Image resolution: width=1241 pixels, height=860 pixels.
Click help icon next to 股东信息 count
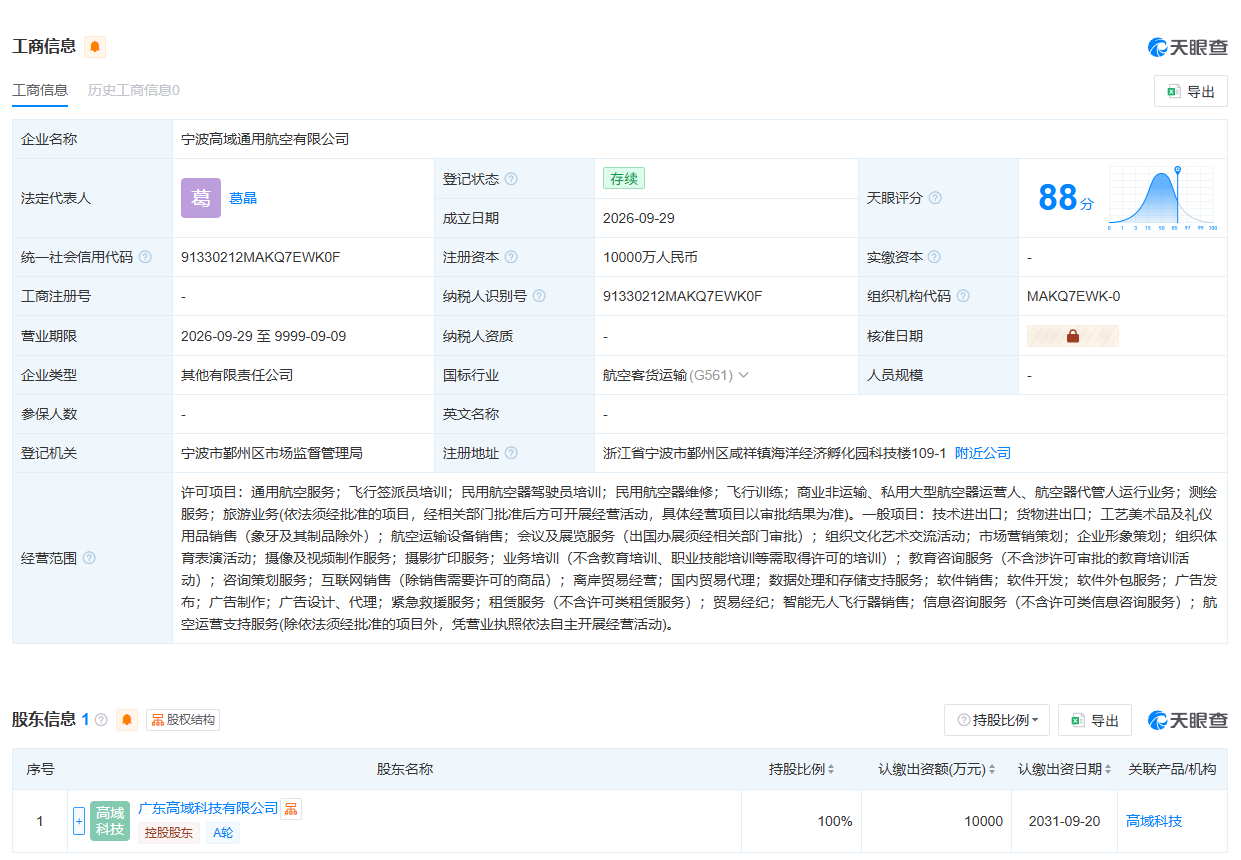click(101, 720)
